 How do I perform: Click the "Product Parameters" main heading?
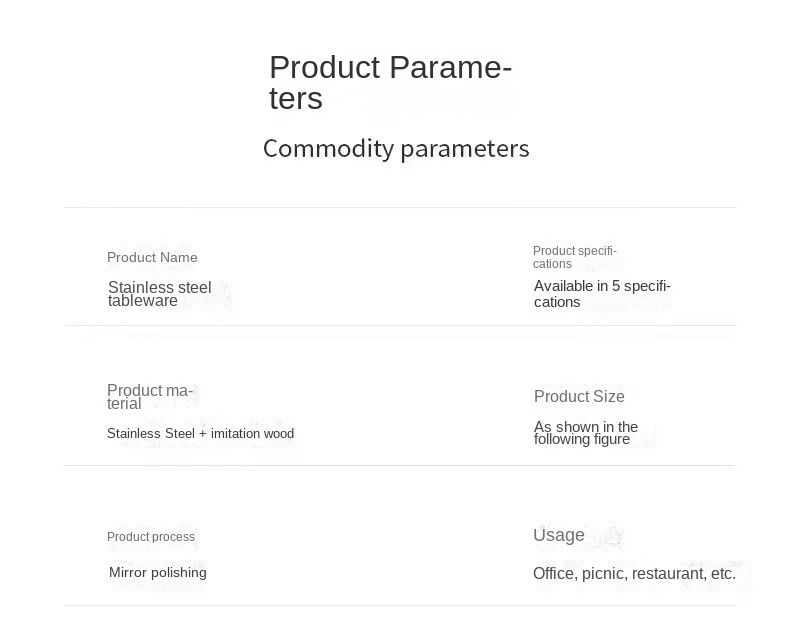[x=390, y=82]
